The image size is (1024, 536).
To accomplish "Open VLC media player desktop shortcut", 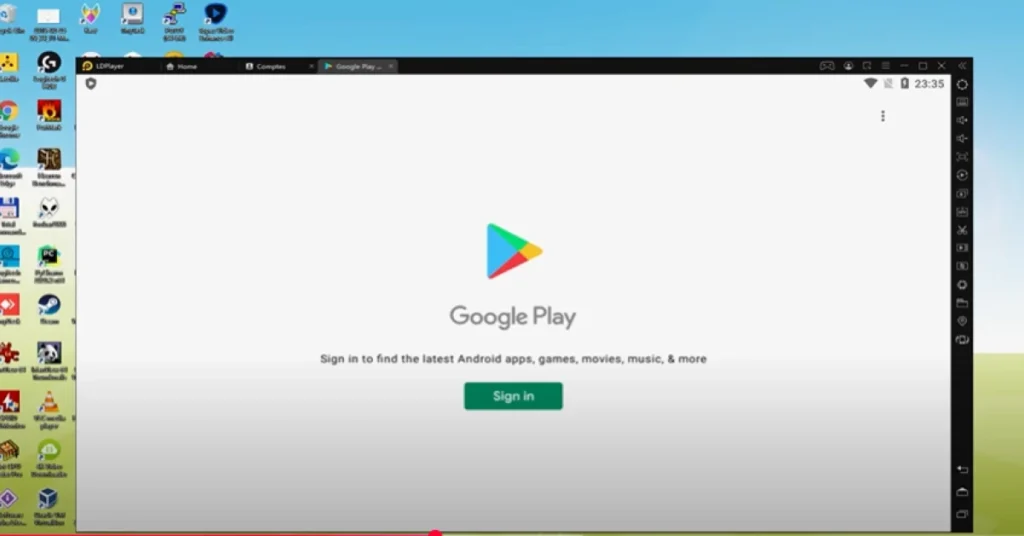I will tap(49, 410).
